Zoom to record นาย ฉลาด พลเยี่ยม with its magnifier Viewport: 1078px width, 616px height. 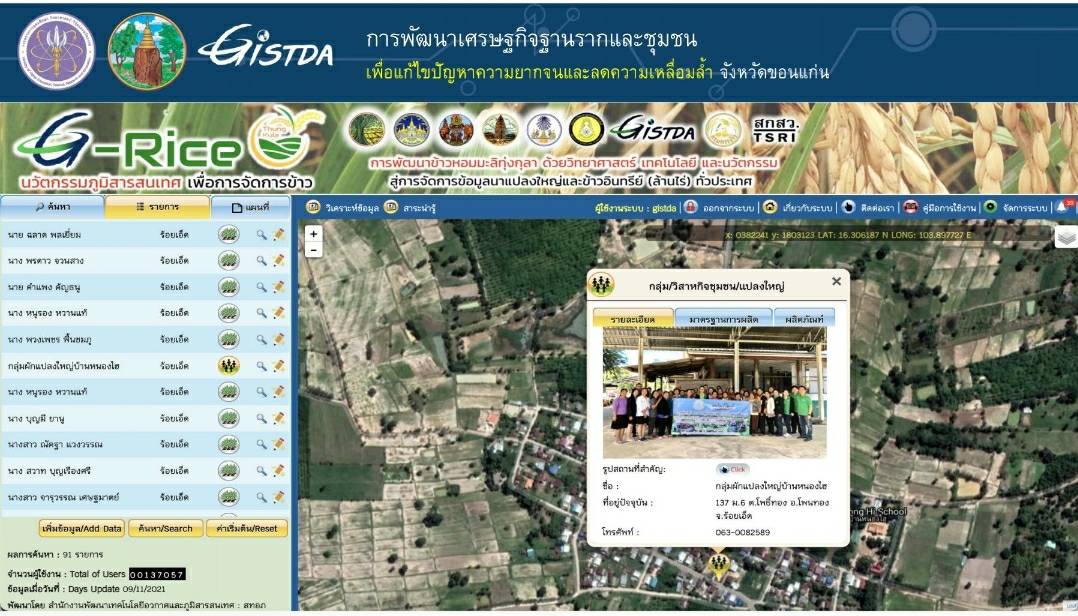pos(261,234)
